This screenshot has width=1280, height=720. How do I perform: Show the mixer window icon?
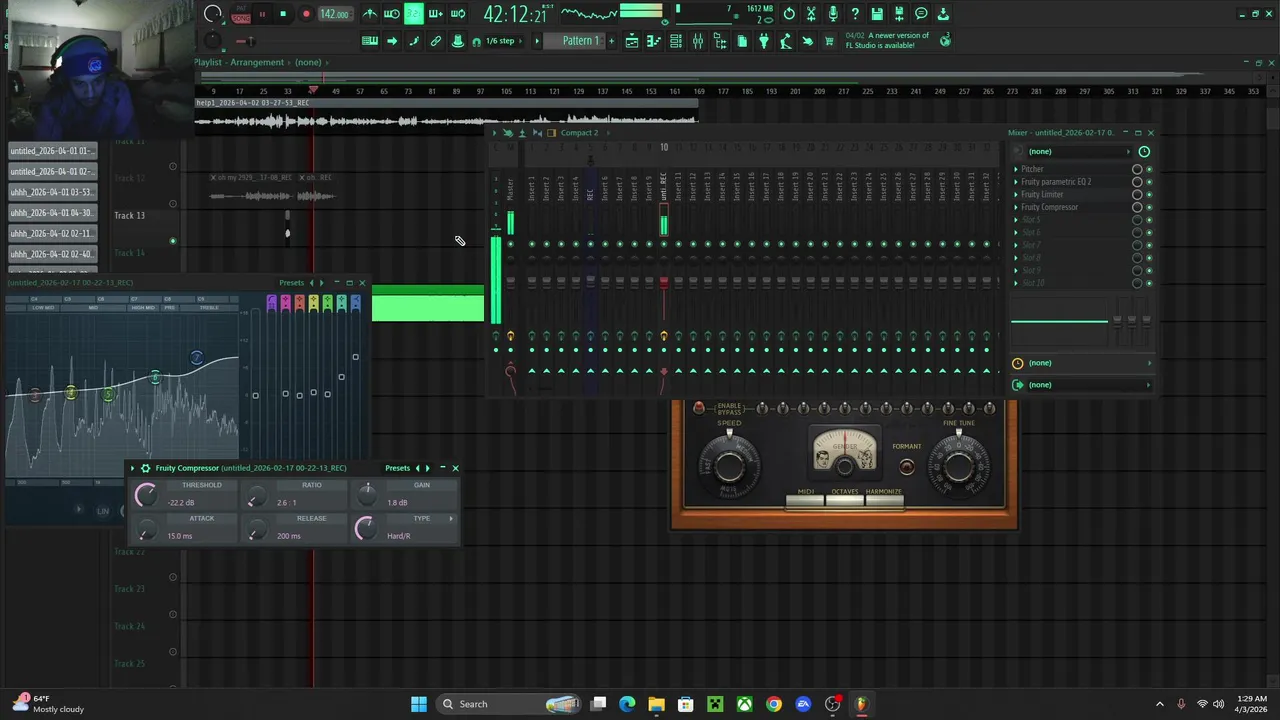pyautogui.click(x=698, y=41)
